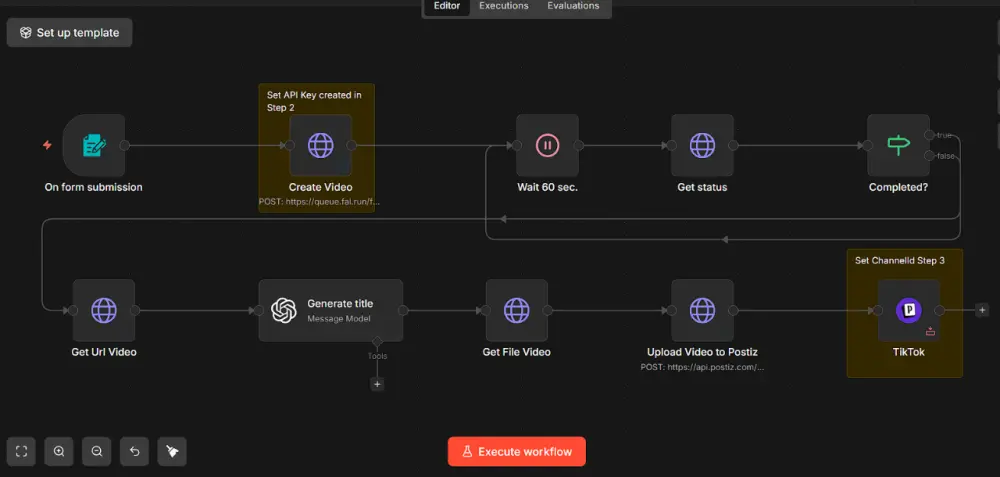Open the Get status globe node
The height and width of the screenshot is (477, 1000).
tap(702, 145)
